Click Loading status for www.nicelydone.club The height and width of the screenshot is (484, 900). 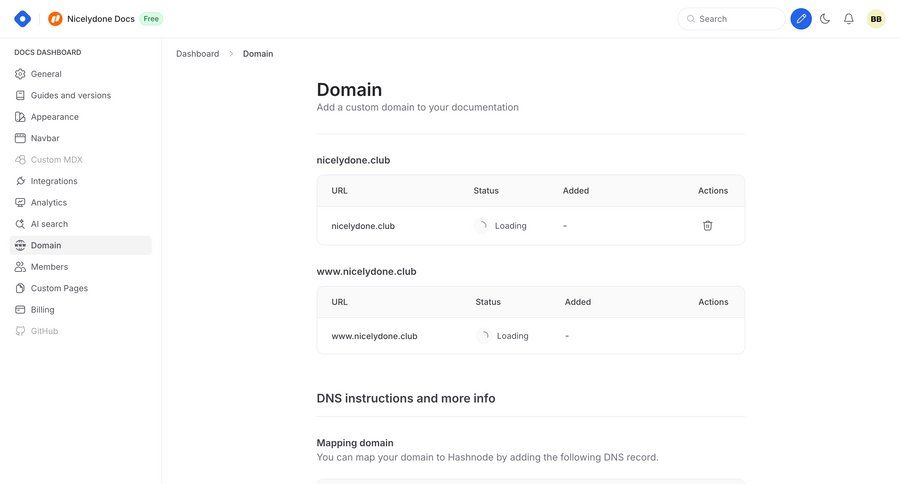coord(503,336)
